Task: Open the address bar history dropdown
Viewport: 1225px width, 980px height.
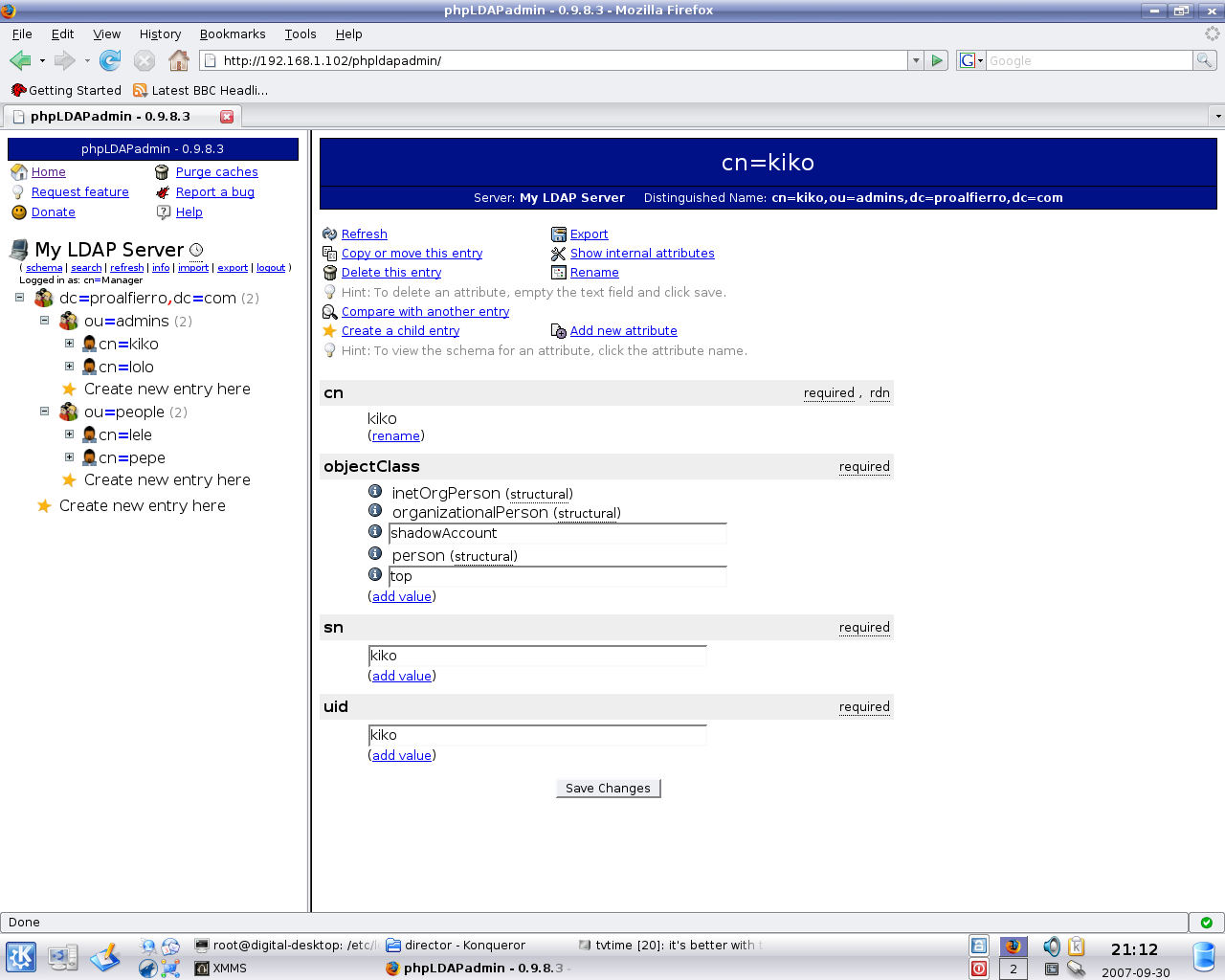Action: point(916,61)
